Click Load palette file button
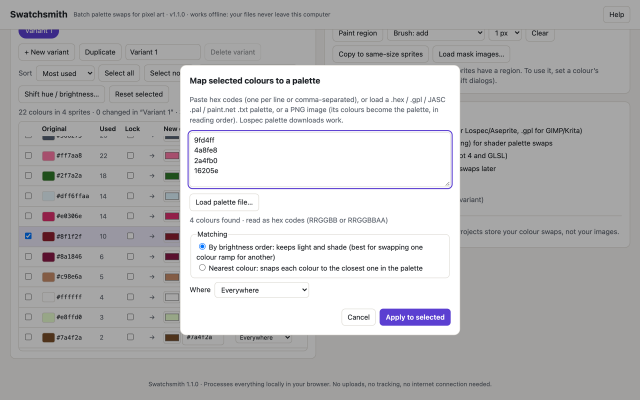 [224, 202]
